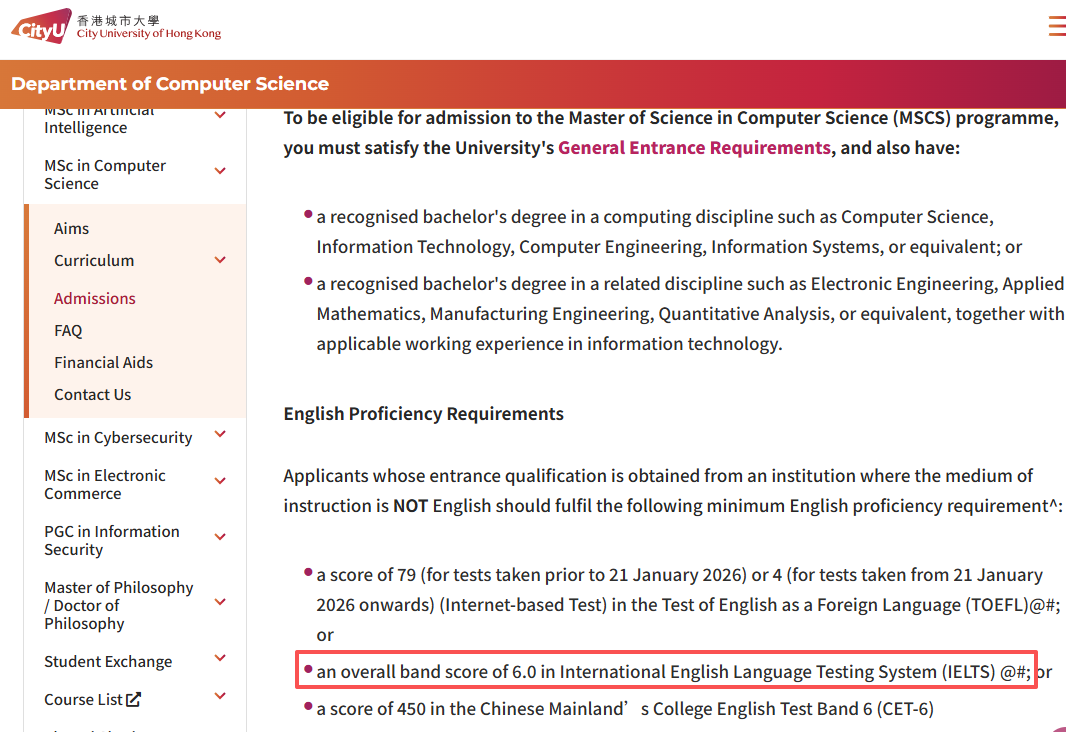The height and width of the screenshot is (732, 1066).
Task: Go to the FAQ page
Action: (68, 330)
